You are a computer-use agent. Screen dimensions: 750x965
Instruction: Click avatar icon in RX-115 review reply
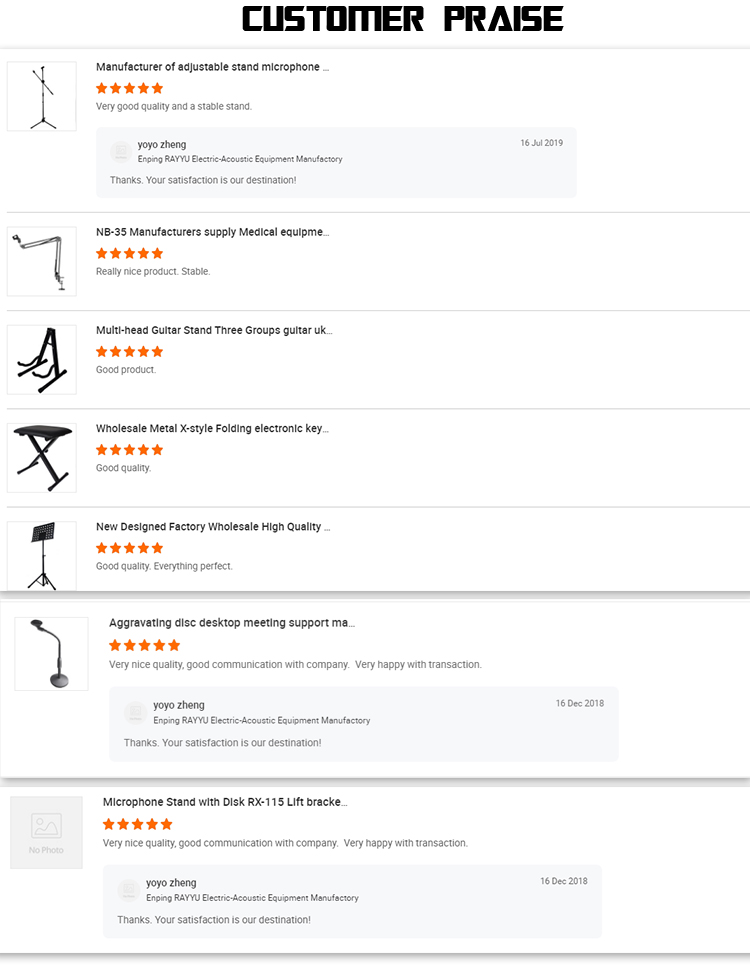coord(129,890)
